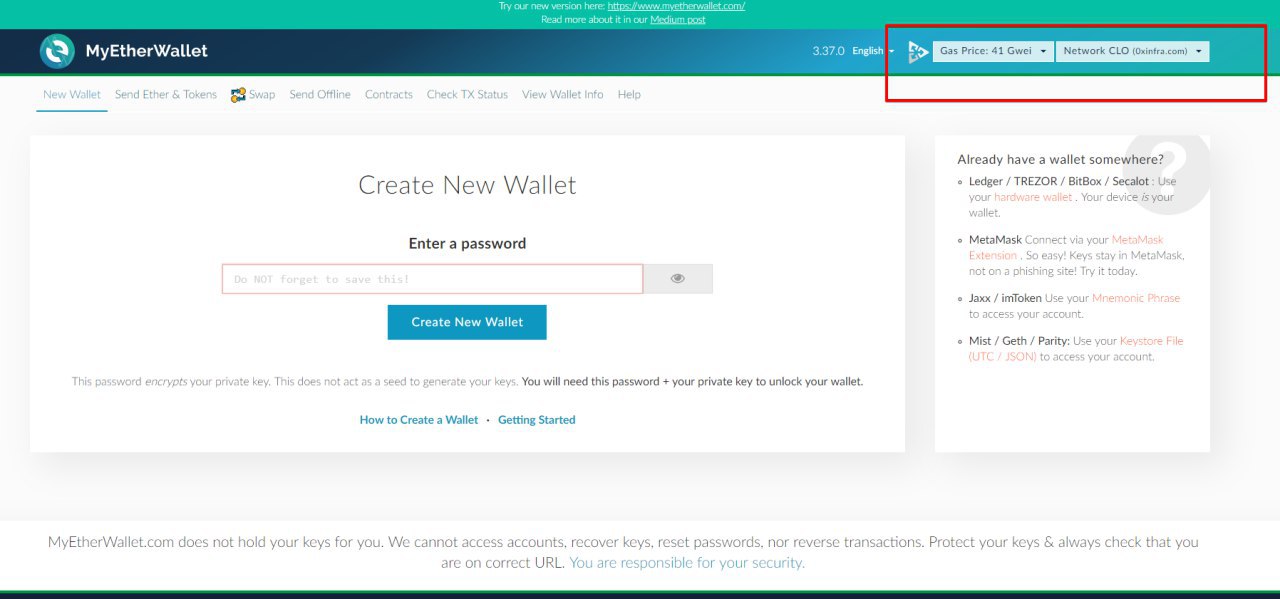Click the MyEtherWallet logo icon
The height and width of the screenshot is (599, 1280).
coord(57,51)
